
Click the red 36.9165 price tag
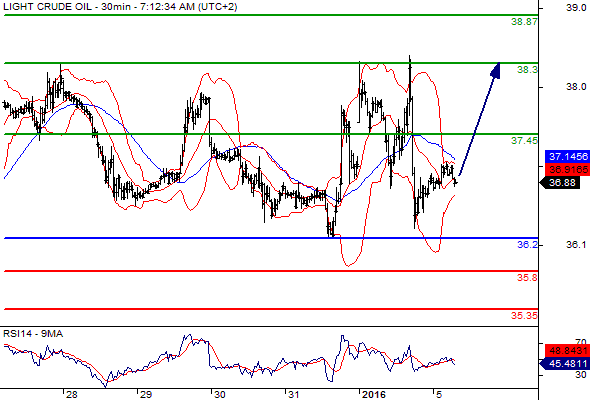click(x=567, y=170)
